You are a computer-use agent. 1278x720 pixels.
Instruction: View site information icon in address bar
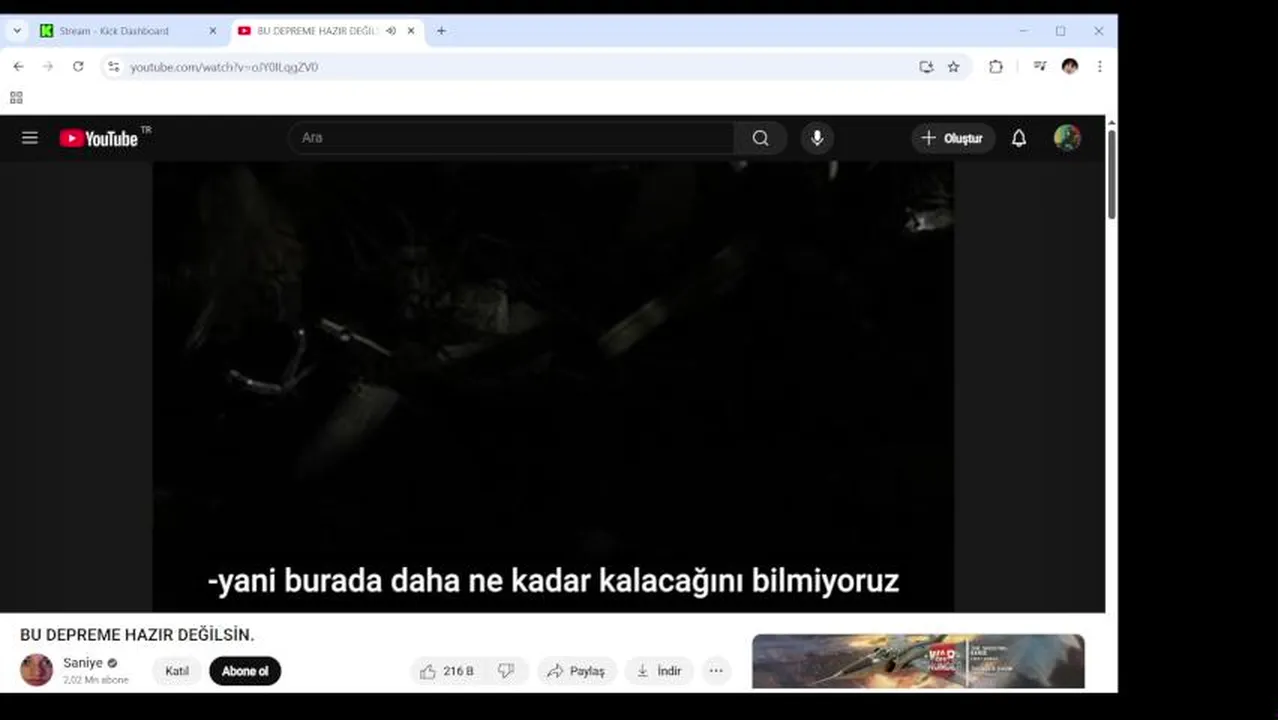click(x=114, y=67)
